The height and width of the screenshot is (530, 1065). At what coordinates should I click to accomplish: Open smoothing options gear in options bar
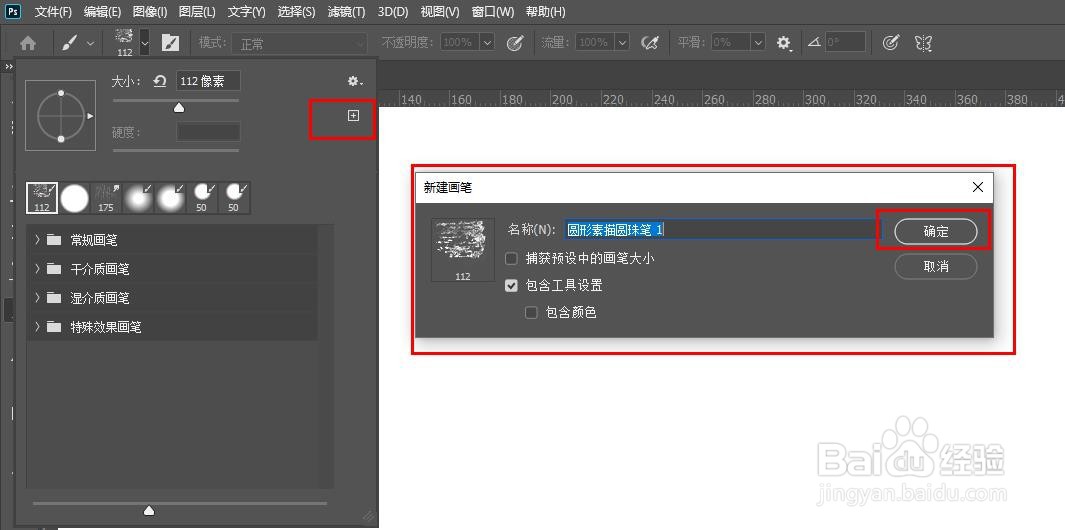coord(784,43)
